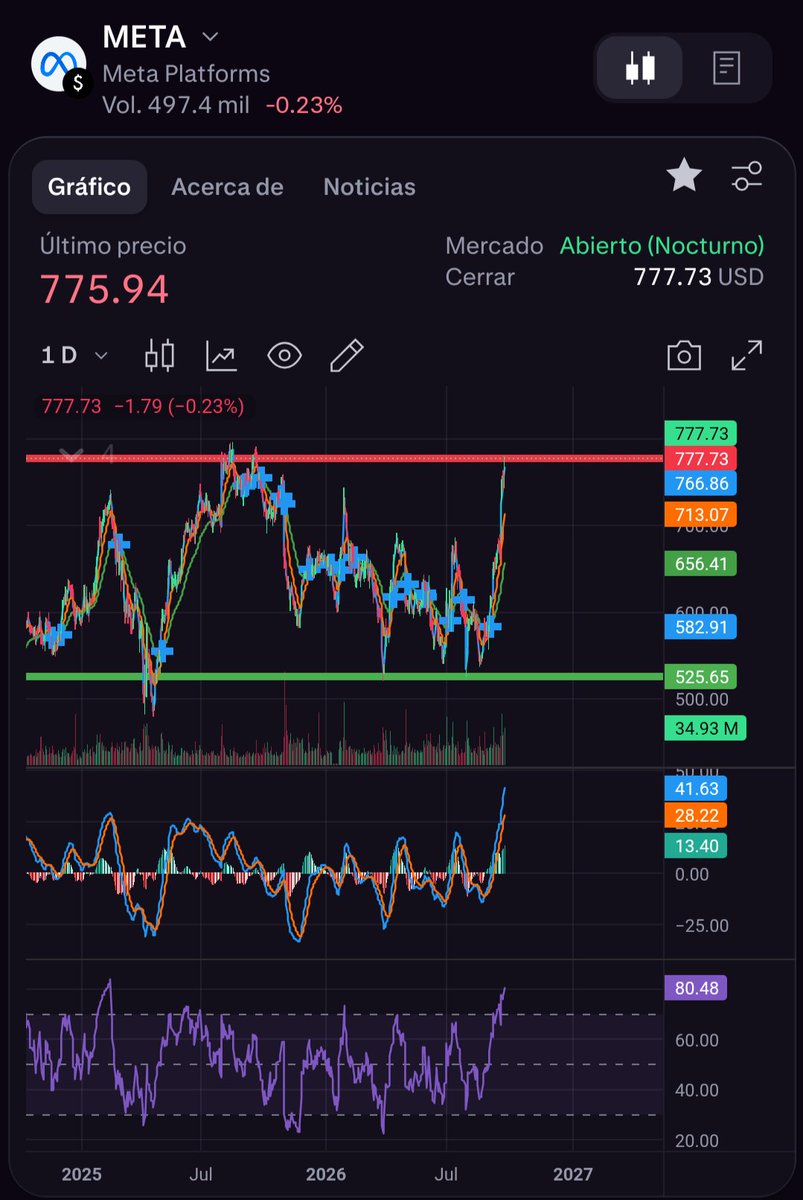The width and height of the screenshot is (803, 1200).
Task: Take chart snapshot with camera icon
Action: pyautogui.click(x=684, y=355)
